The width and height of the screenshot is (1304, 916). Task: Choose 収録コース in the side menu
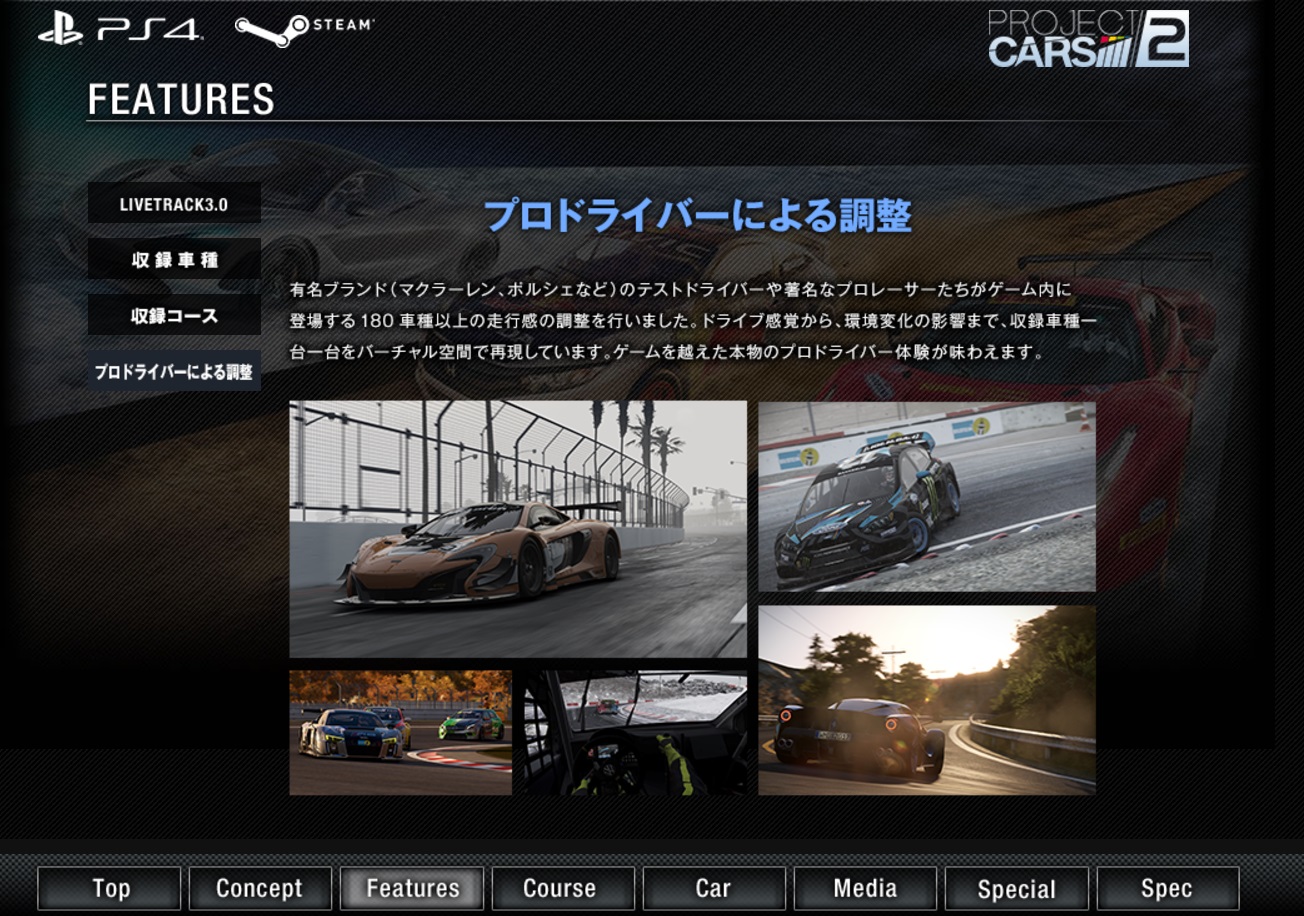174,316
